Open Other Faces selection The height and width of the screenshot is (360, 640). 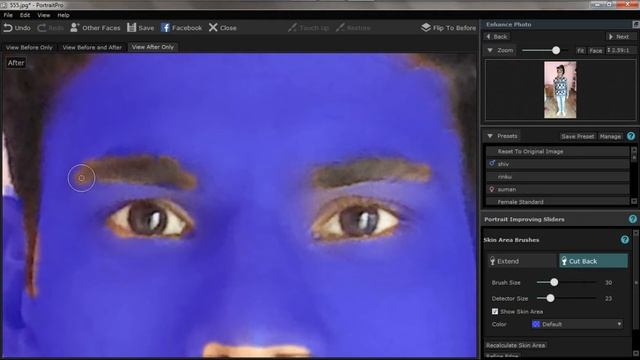(x=95, y=28)
